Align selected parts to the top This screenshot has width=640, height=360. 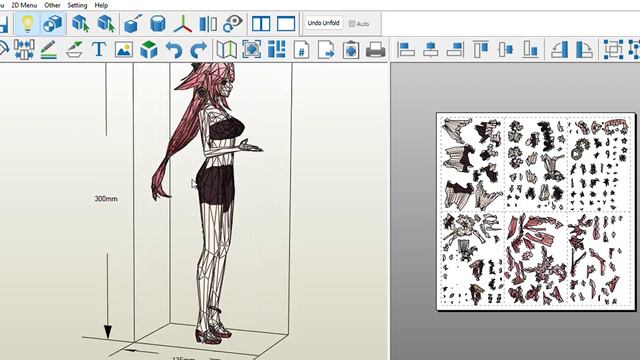pos(481,50)
